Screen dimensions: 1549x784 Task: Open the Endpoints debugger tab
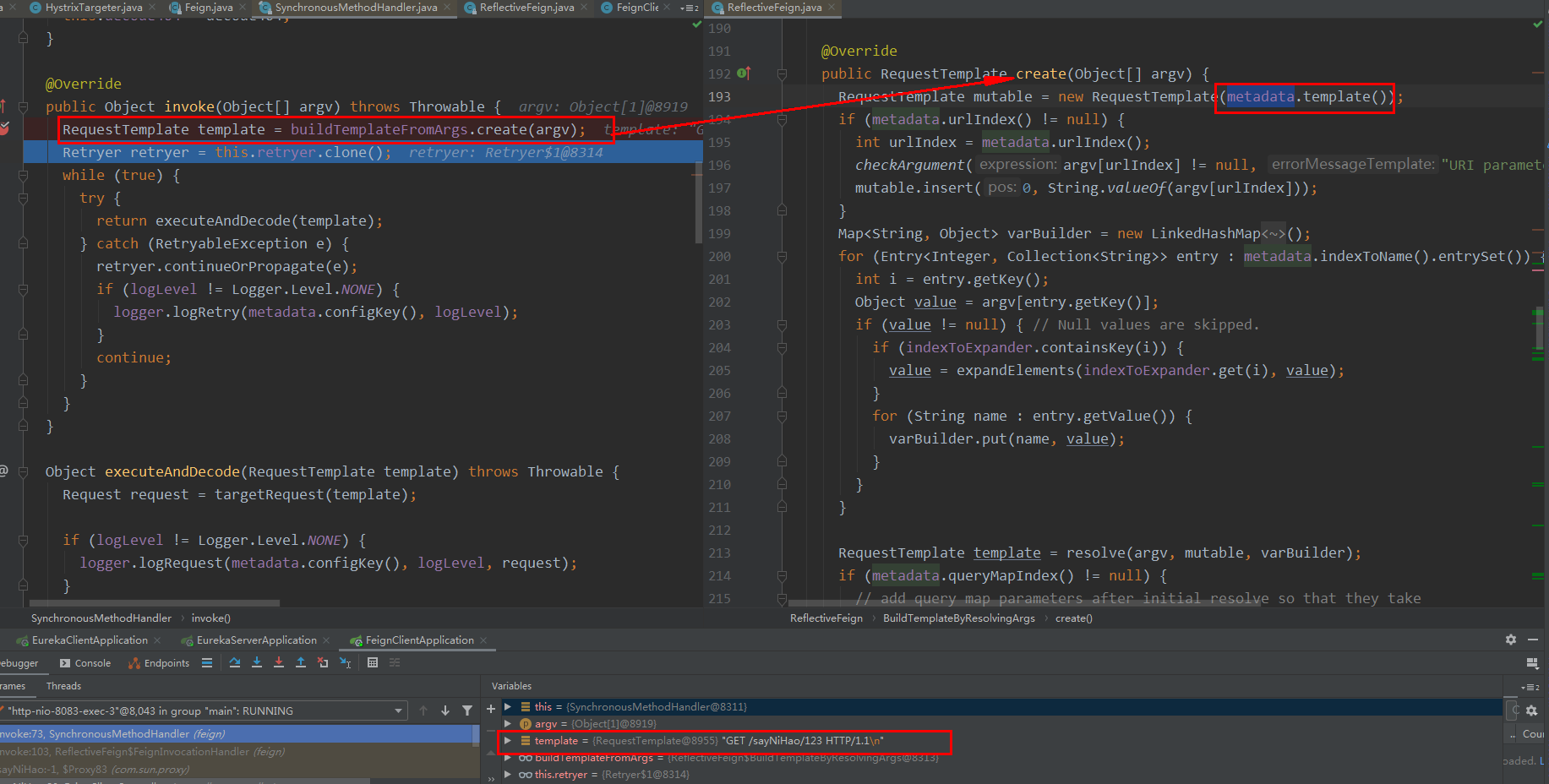click(x=159, y=663)
